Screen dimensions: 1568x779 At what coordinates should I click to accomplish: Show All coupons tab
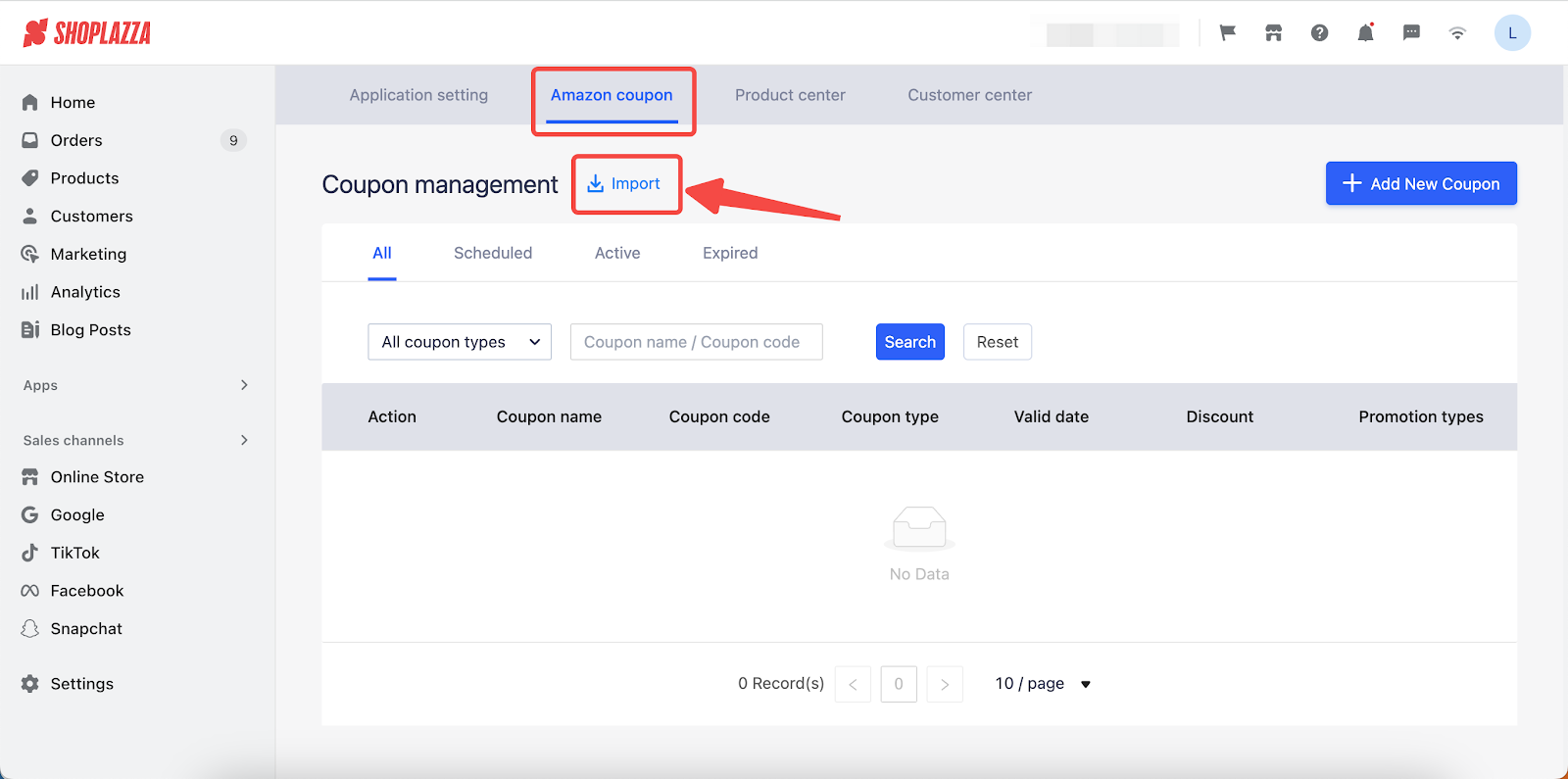tap(382, 253)
